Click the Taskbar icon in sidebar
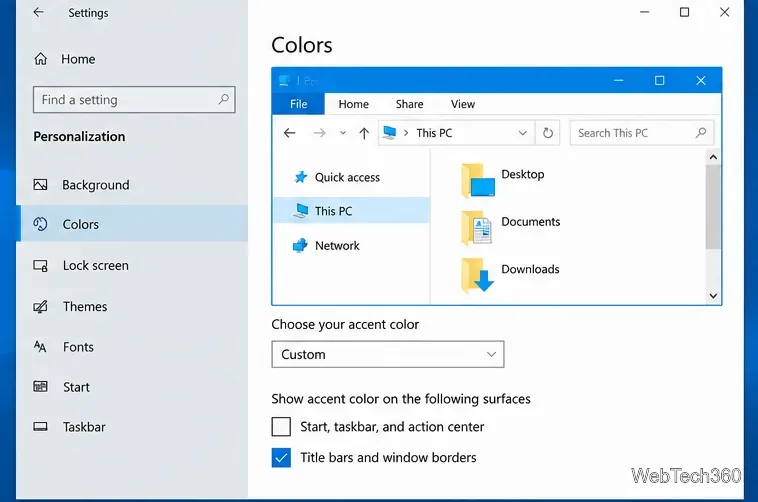The image size is (758, 502). [x=40, y=427]
